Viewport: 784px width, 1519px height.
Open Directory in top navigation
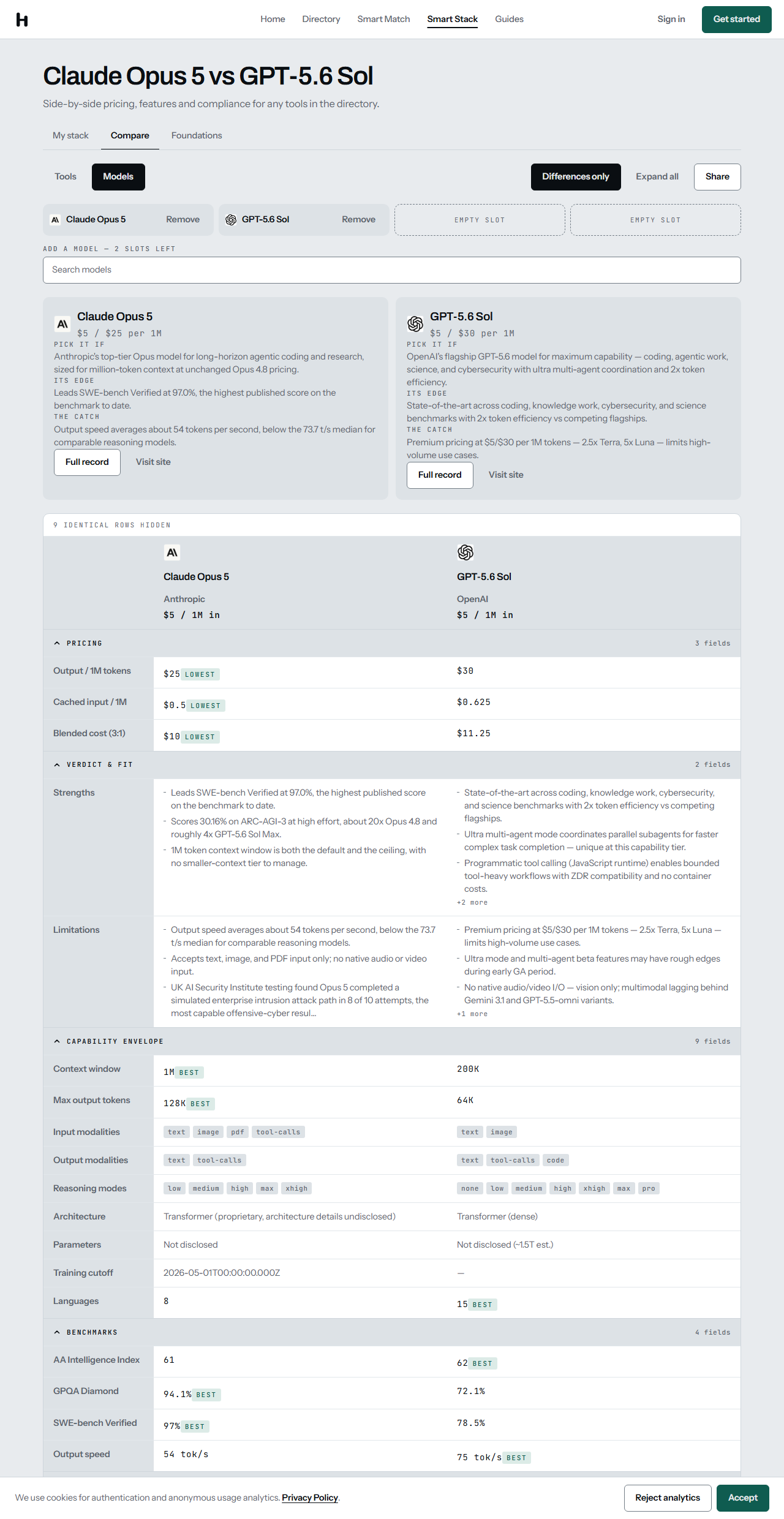click(321, 19)
